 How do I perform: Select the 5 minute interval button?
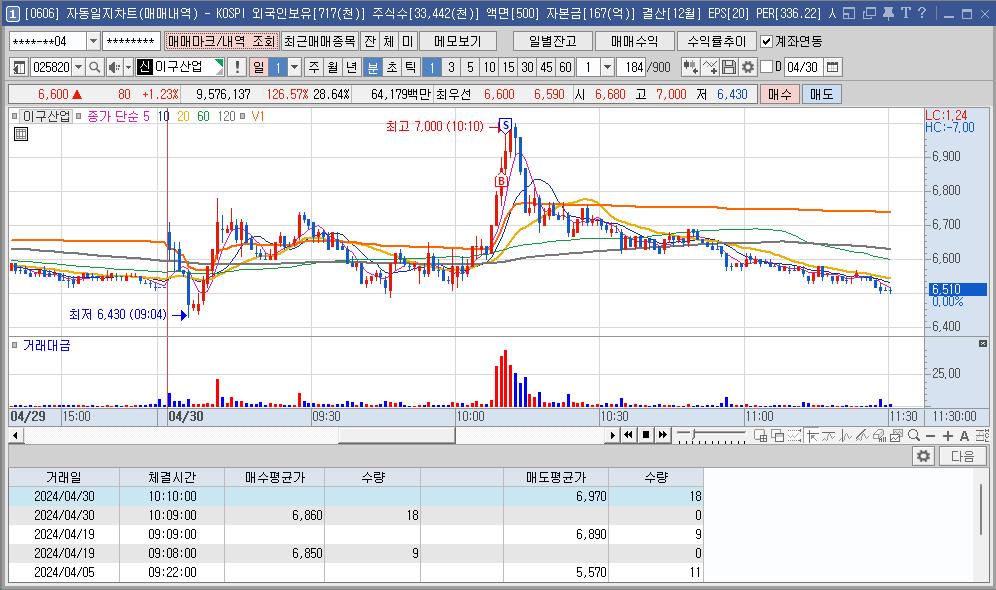[x=470, y=67]
